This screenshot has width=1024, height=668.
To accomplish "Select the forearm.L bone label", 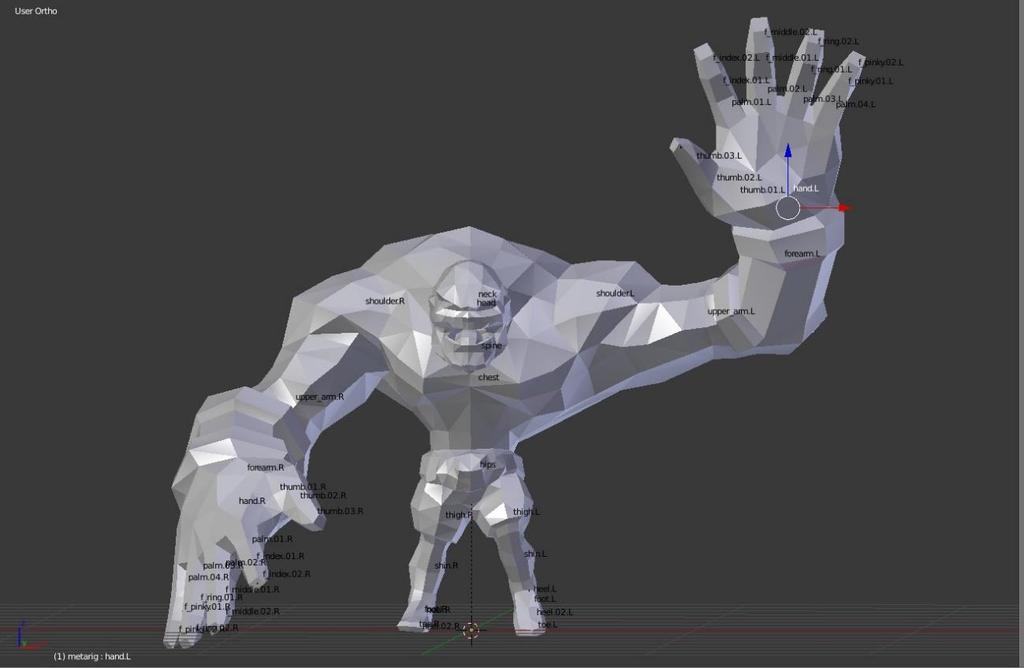I will point(802,253).
